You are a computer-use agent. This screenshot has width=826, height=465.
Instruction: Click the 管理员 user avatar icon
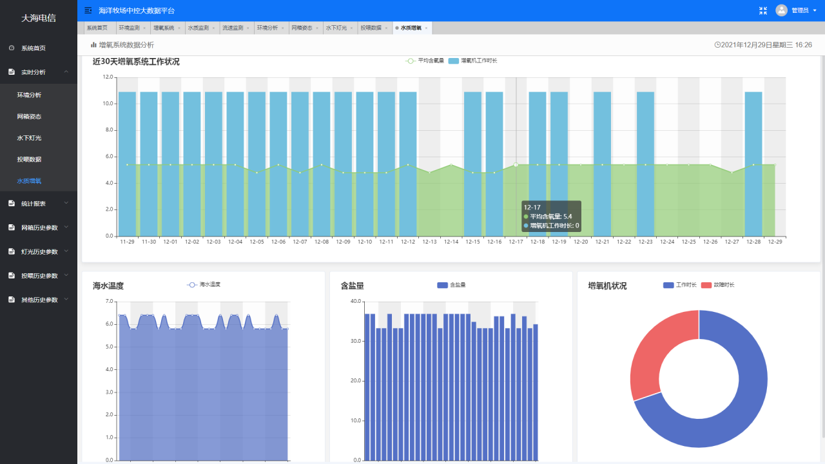pyautogui.click(x=782, y=10)
